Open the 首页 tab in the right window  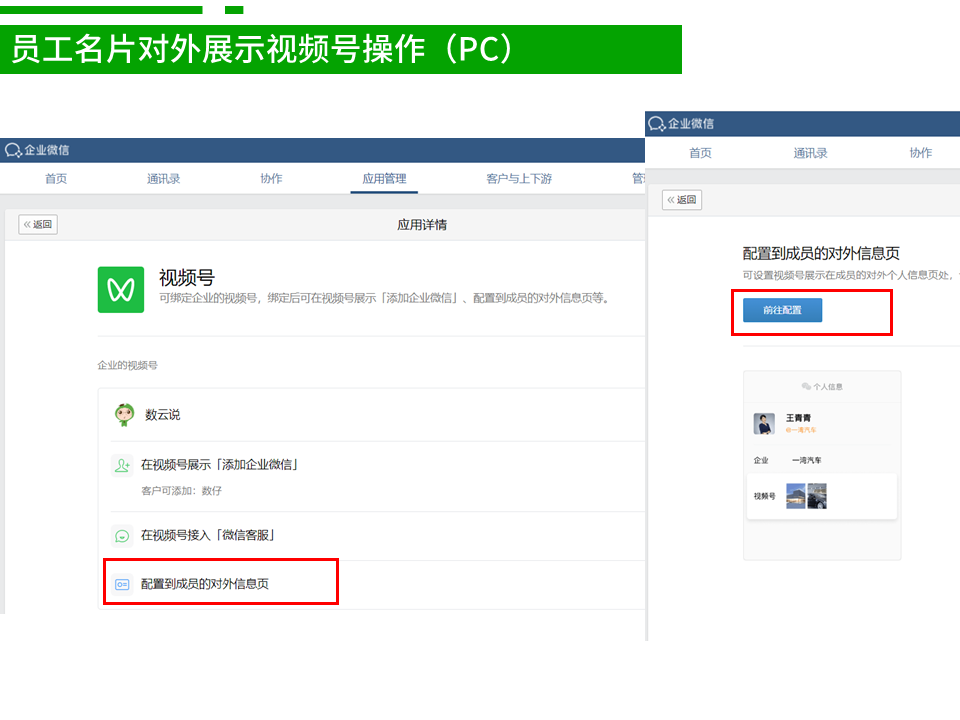pyautogui.click(x=700, y=153)
